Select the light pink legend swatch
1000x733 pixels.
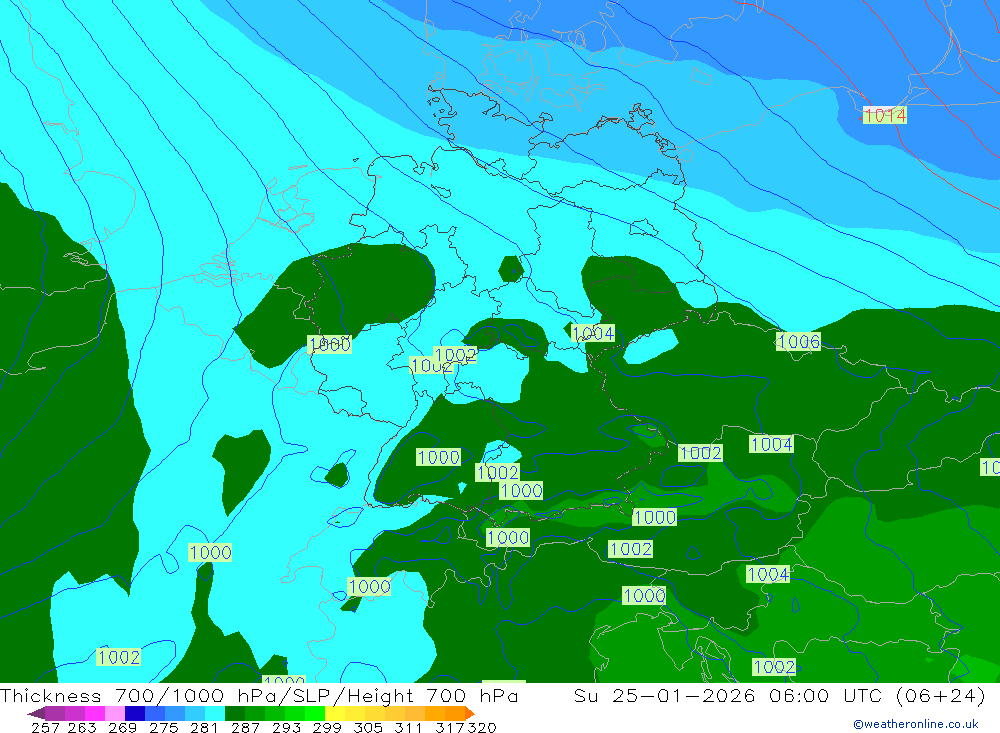coord(114,713)
